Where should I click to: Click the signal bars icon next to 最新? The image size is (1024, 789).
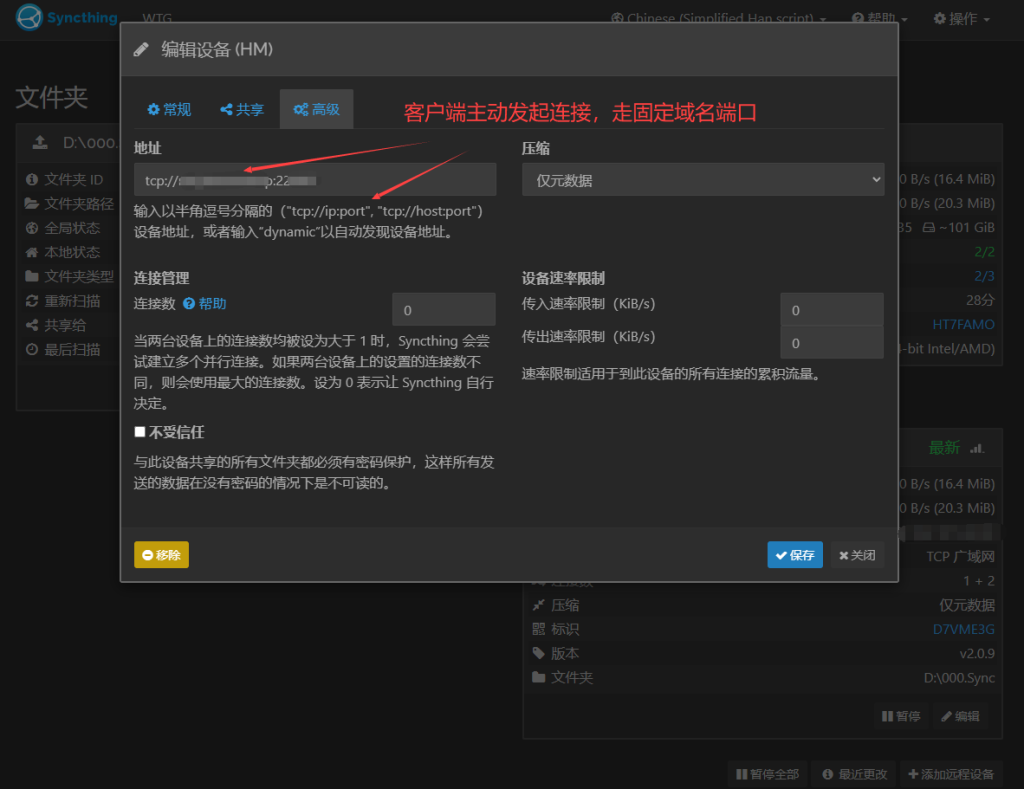pos(977,448)
